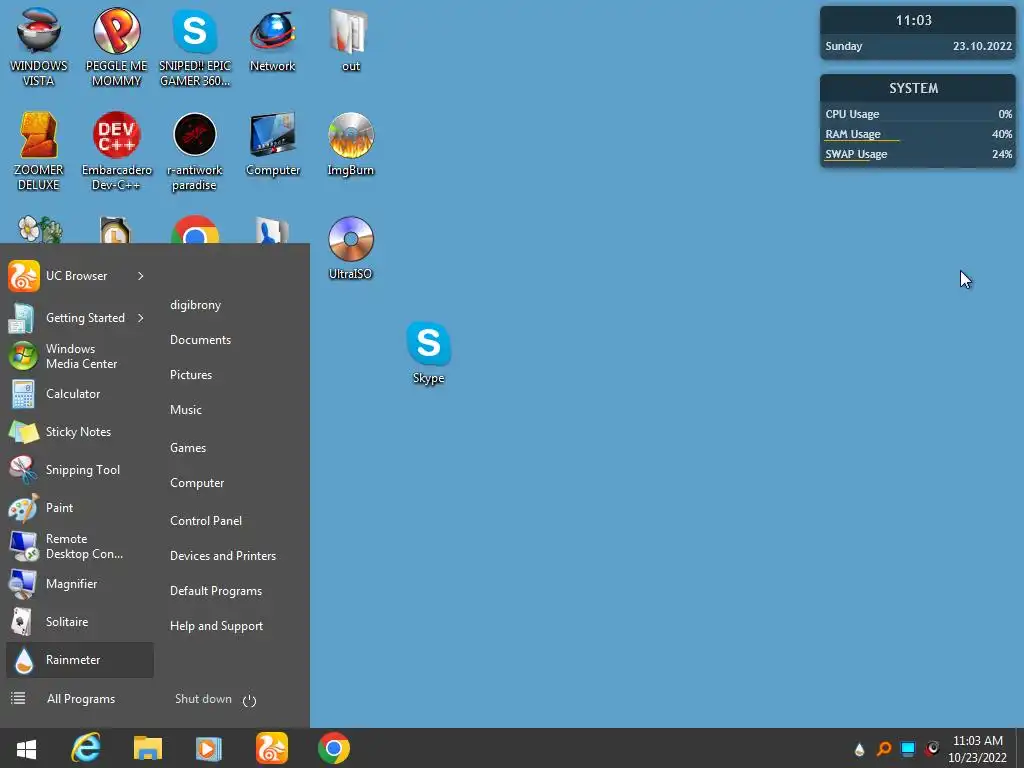Image resolution: width=1024 pixels, height=768 pixels.
Task: Select the standalone Skype desktop icon
Action: click(428, 352)
